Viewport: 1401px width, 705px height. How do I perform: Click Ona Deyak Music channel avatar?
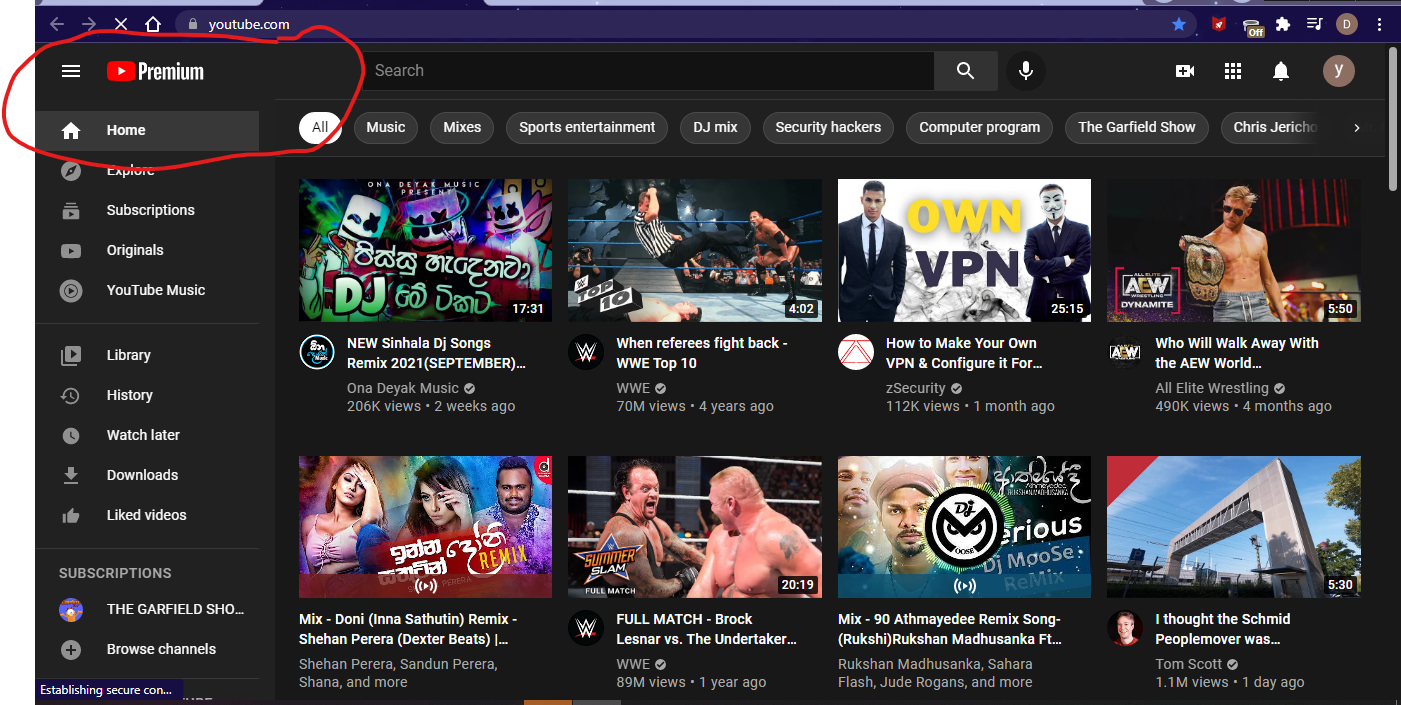pos(317,352)
